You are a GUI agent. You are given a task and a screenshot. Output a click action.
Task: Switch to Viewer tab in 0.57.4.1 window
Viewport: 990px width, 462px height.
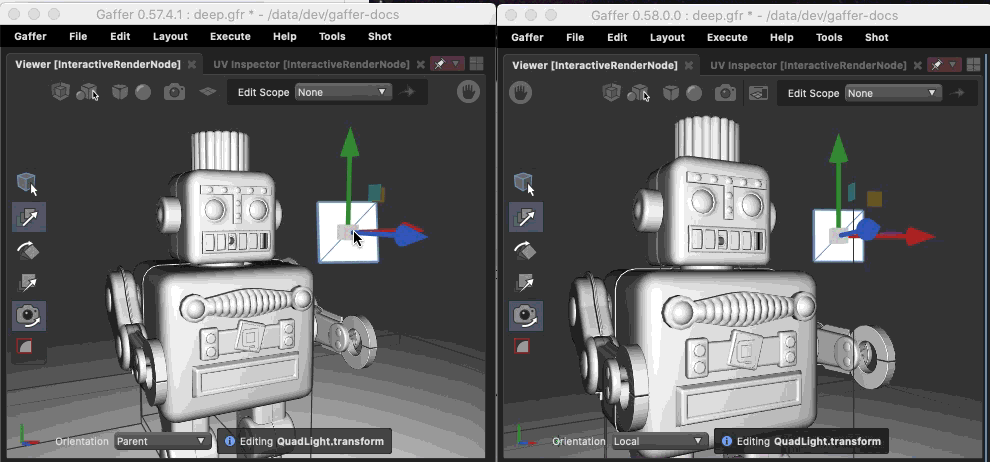point(98,64)
